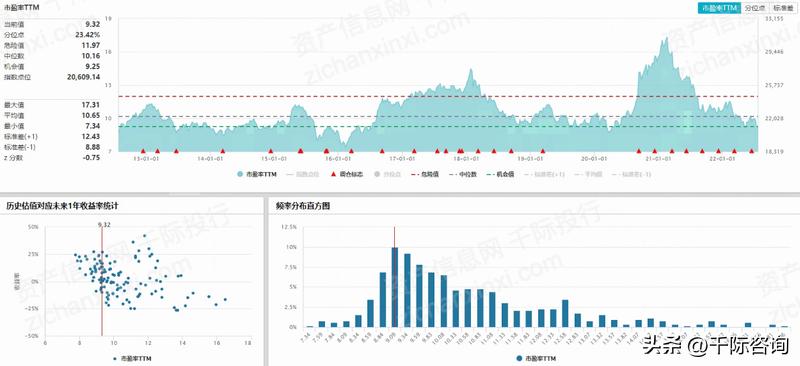Enable the greyed 标准差(-1) legend item

point(631,174)
